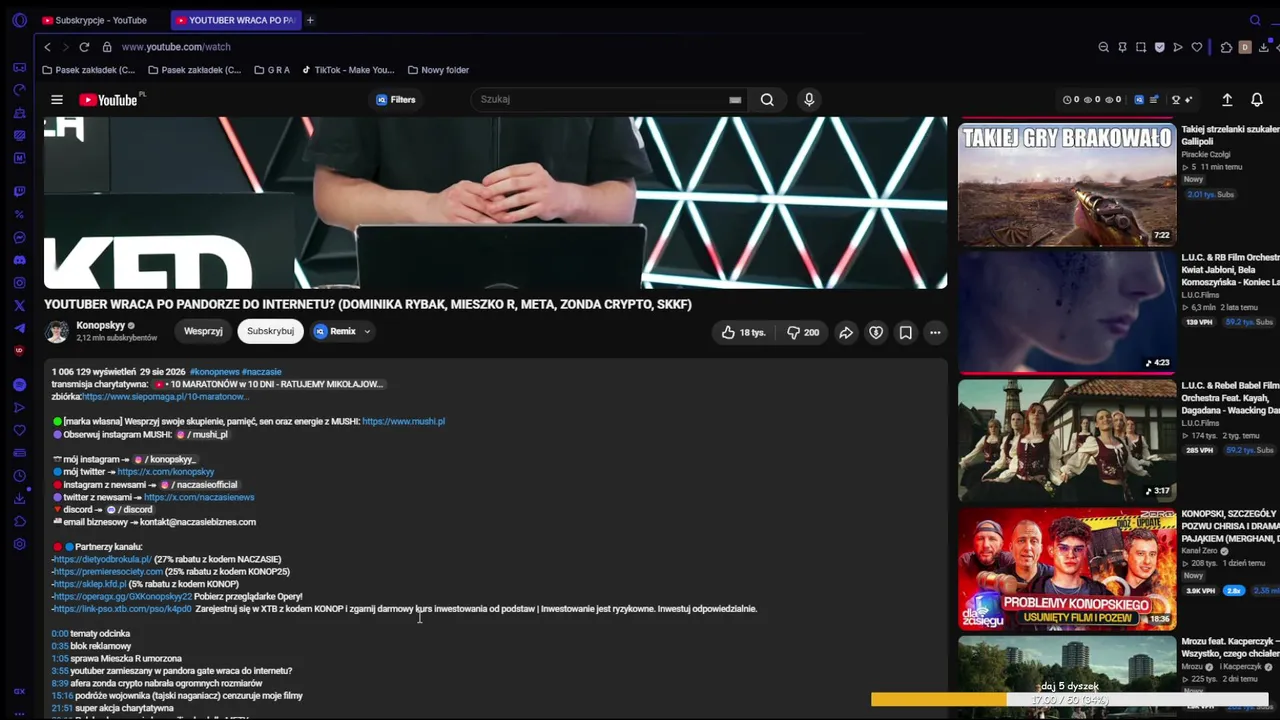The width and height of the screenshot is (1280, 720).
Task: Open Konopskyy channel avatar
Action: (57, 332)
